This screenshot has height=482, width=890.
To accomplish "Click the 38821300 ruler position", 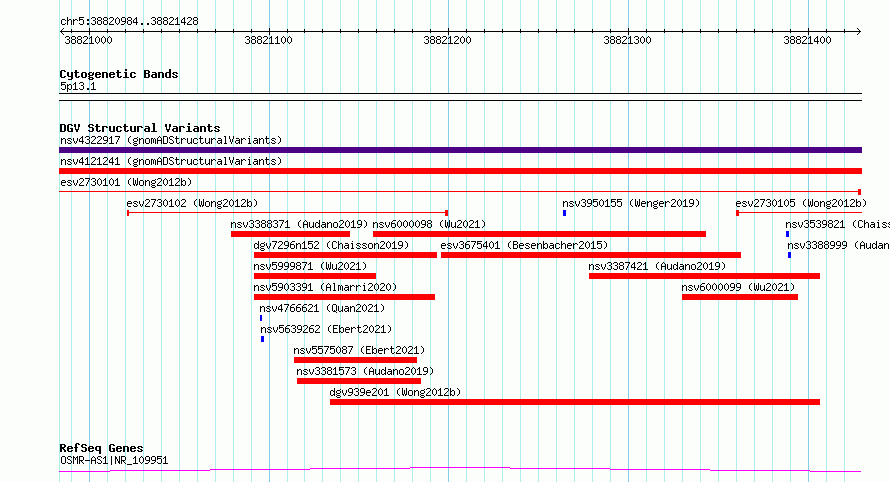I will click(627, 40).
